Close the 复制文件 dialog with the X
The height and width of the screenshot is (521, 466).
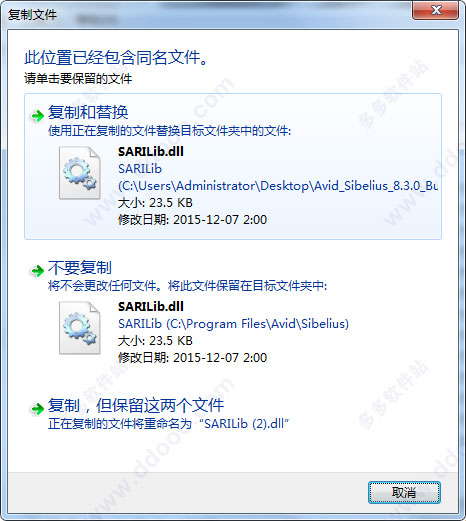point(435,10)
